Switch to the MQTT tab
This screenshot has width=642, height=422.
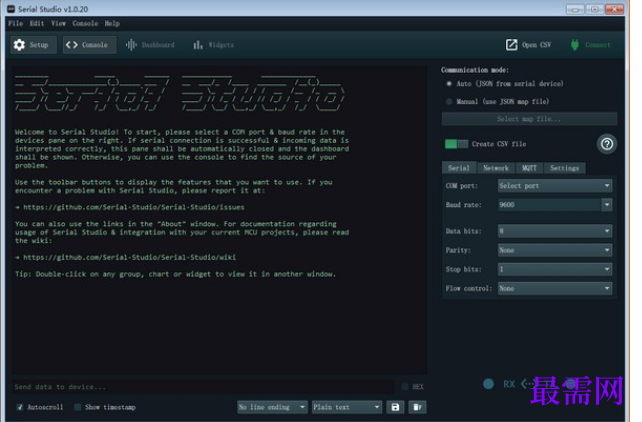point(529,168)
